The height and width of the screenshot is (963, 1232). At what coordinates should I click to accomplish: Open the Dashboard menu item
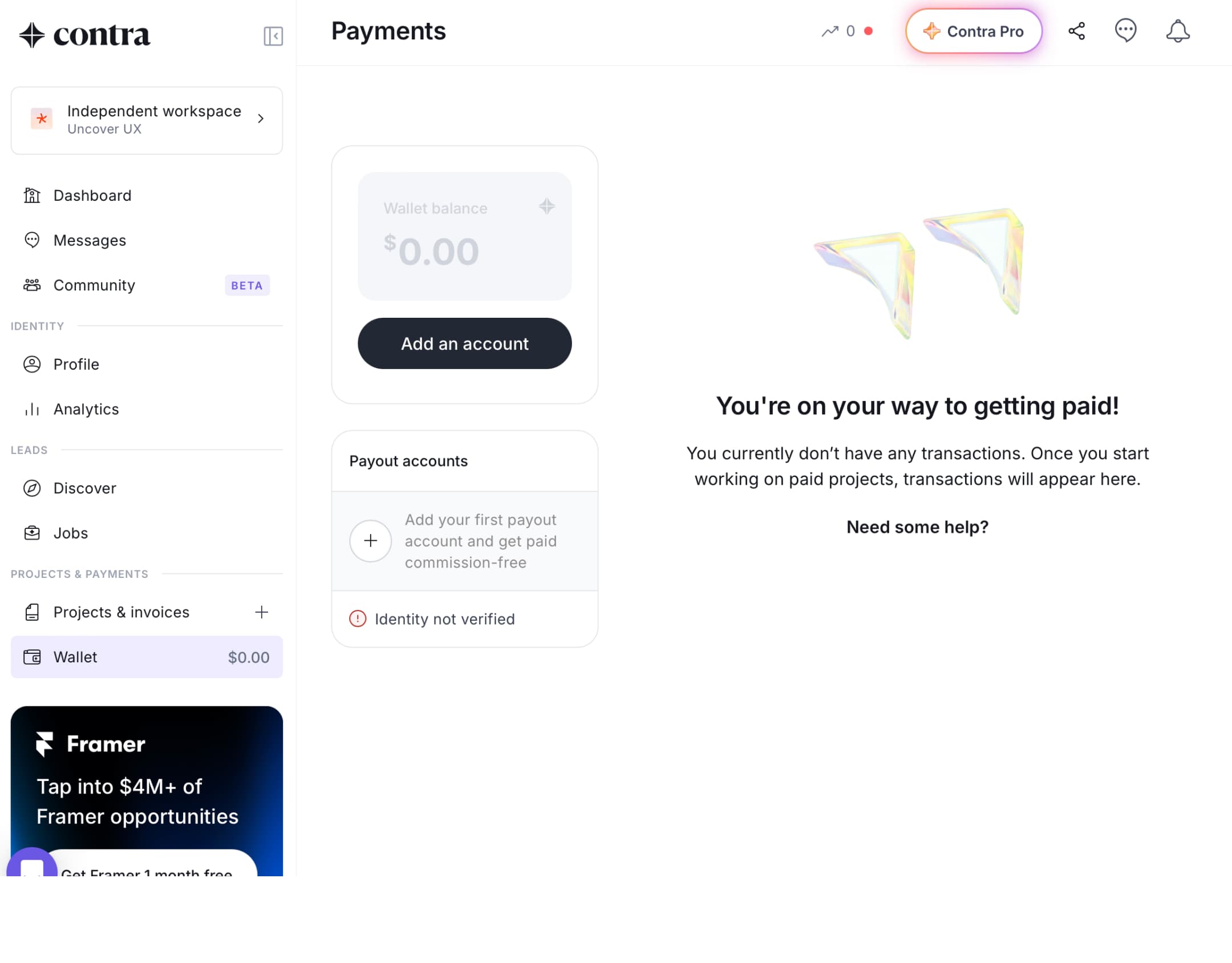click(147, 196)
